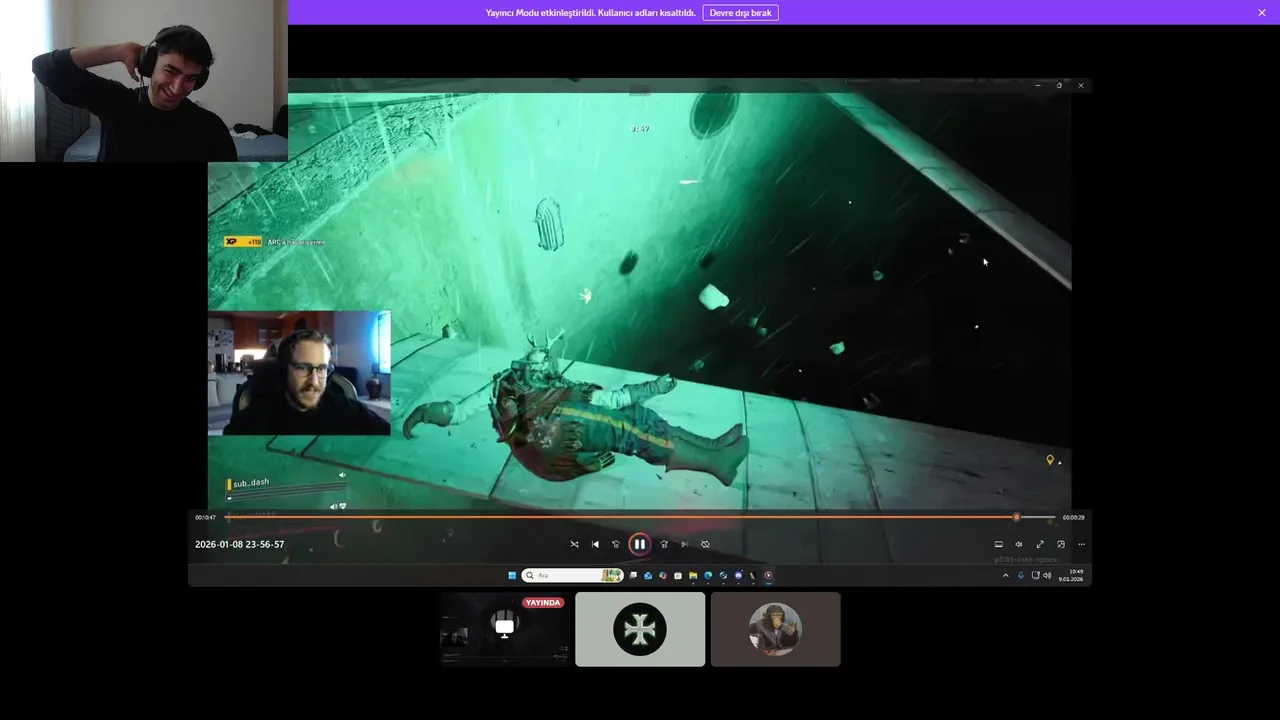
Task: Select the cross avatar participant tile
Action: pyautogui.click(x=640, y=629)
